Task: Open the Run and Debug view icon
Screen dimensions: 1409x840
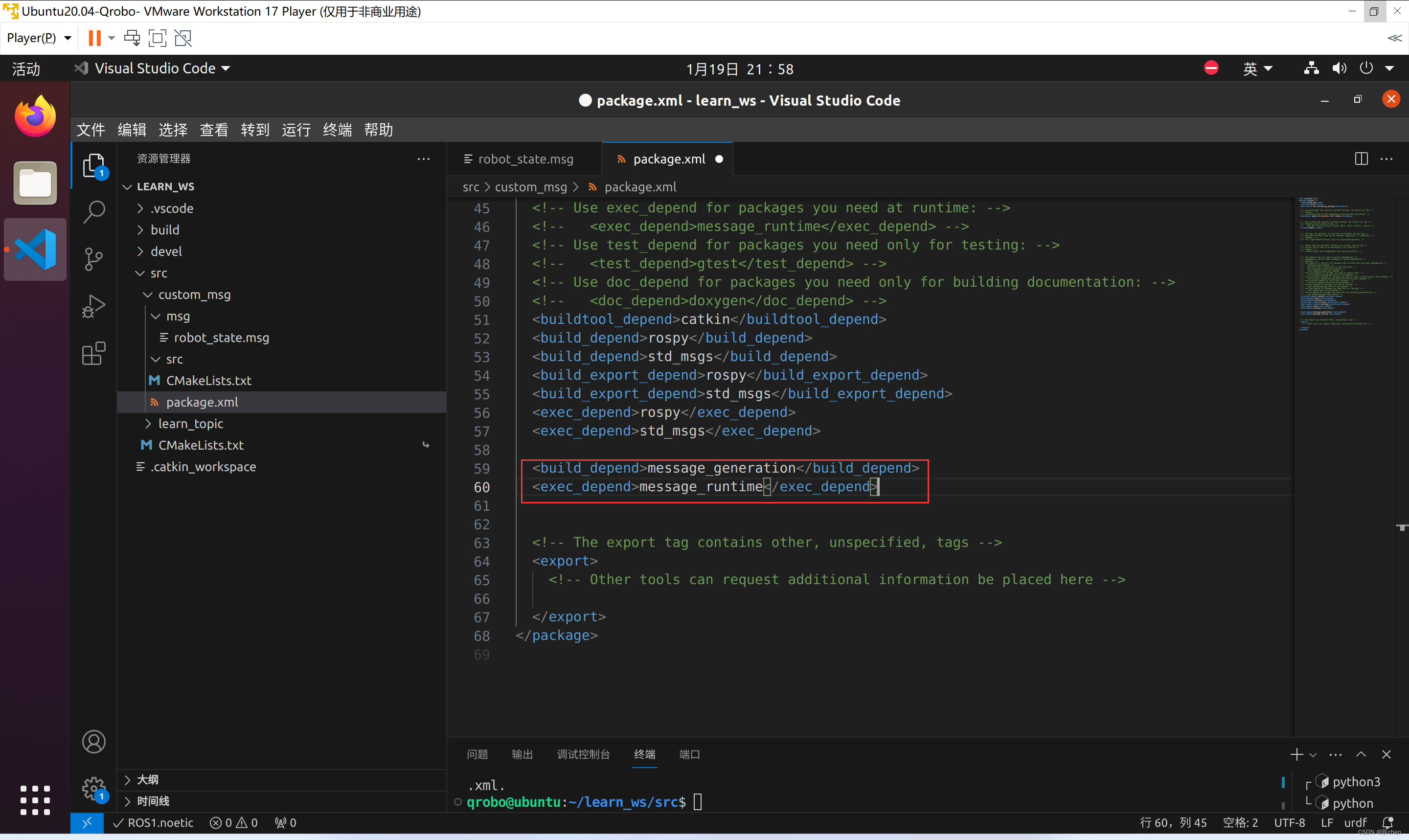Action: click(93, 306)
